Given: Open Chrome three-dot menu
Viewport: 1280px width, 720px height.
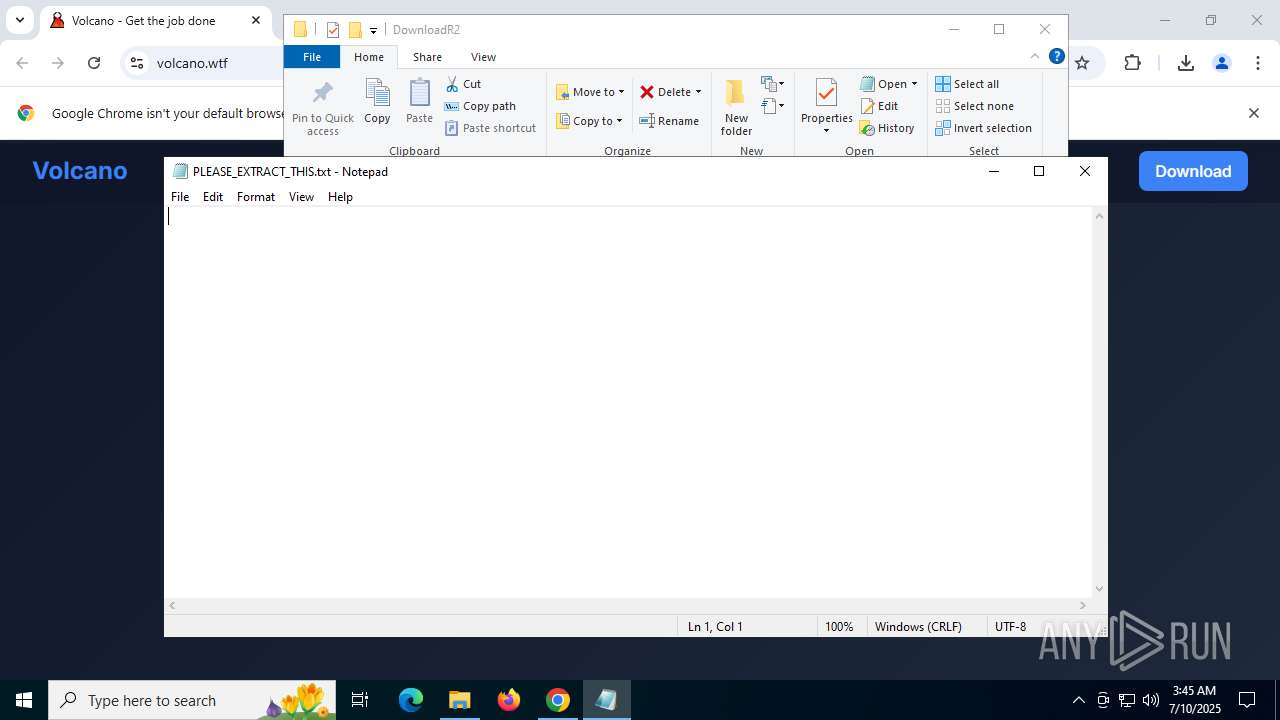Looking at the screenshot, I should 1257,63.
